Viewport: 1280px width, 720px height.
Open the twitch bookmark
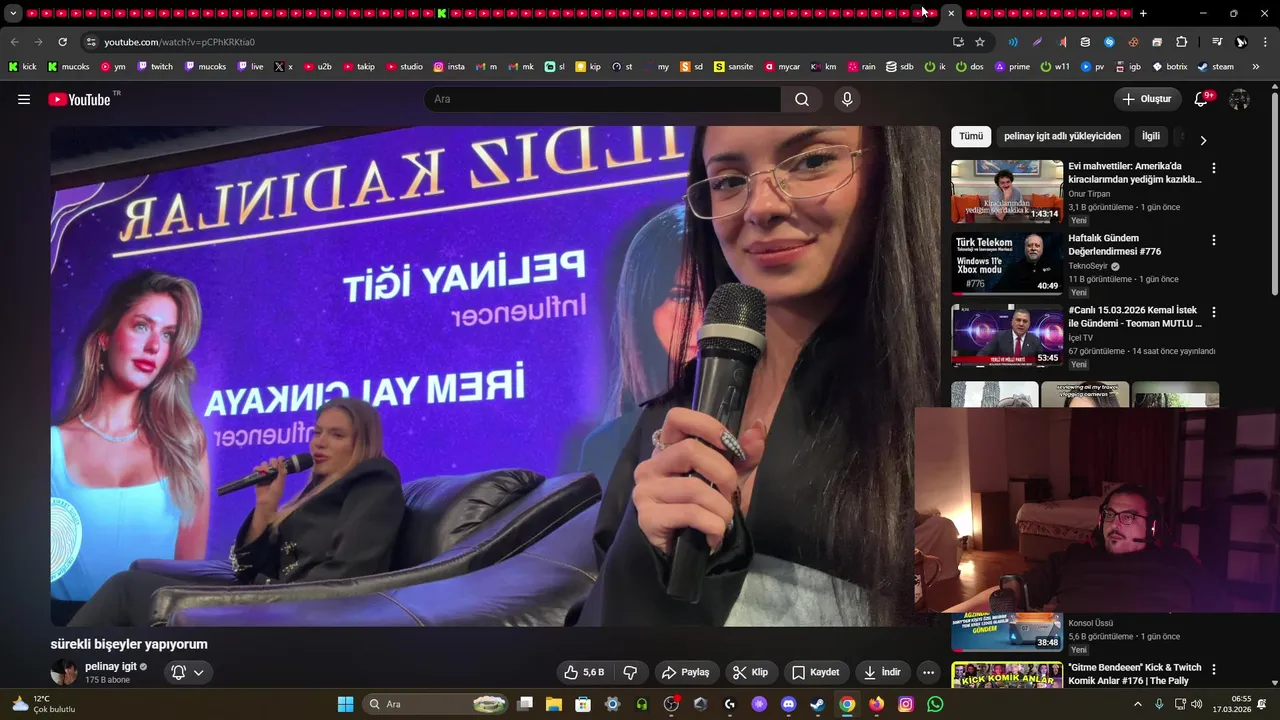tap(155, 66)
